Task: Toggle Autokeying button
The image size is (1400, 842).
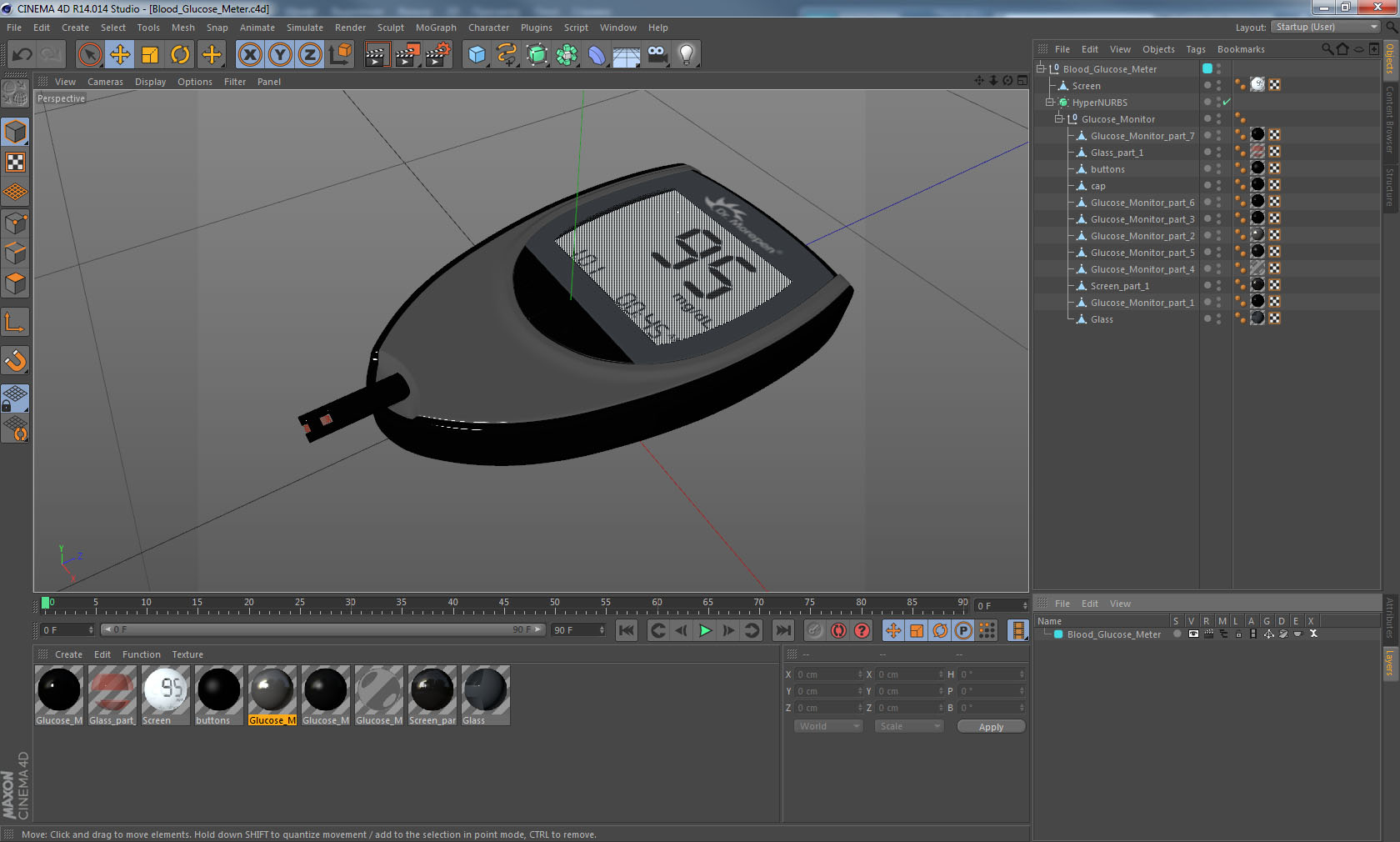Action: [838, 630]
